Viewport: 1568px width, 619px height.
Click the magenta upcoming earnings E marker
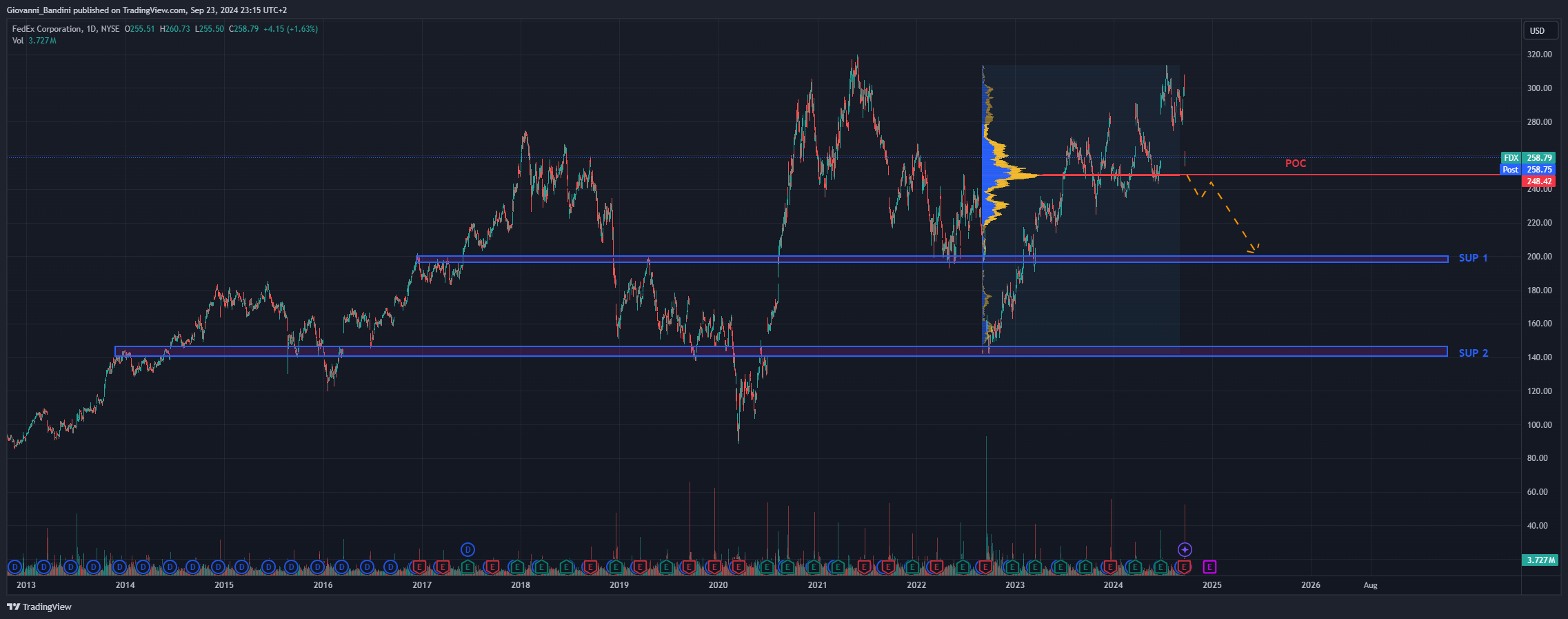click(x=1209, y=567)
